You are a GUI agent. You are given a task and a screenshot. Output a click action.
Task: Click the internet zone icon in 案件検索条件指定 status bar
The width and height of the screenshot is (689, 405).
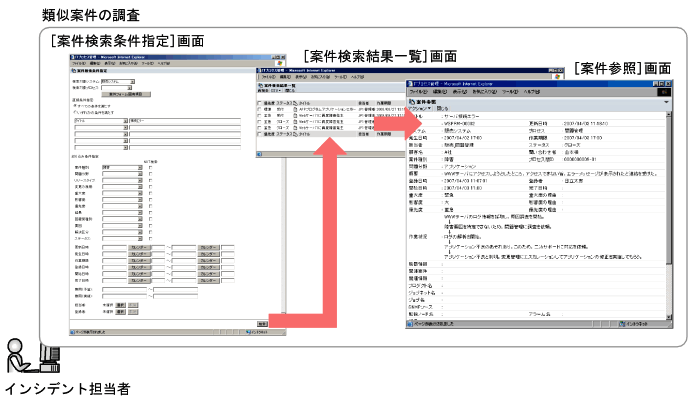click(249, 332)
